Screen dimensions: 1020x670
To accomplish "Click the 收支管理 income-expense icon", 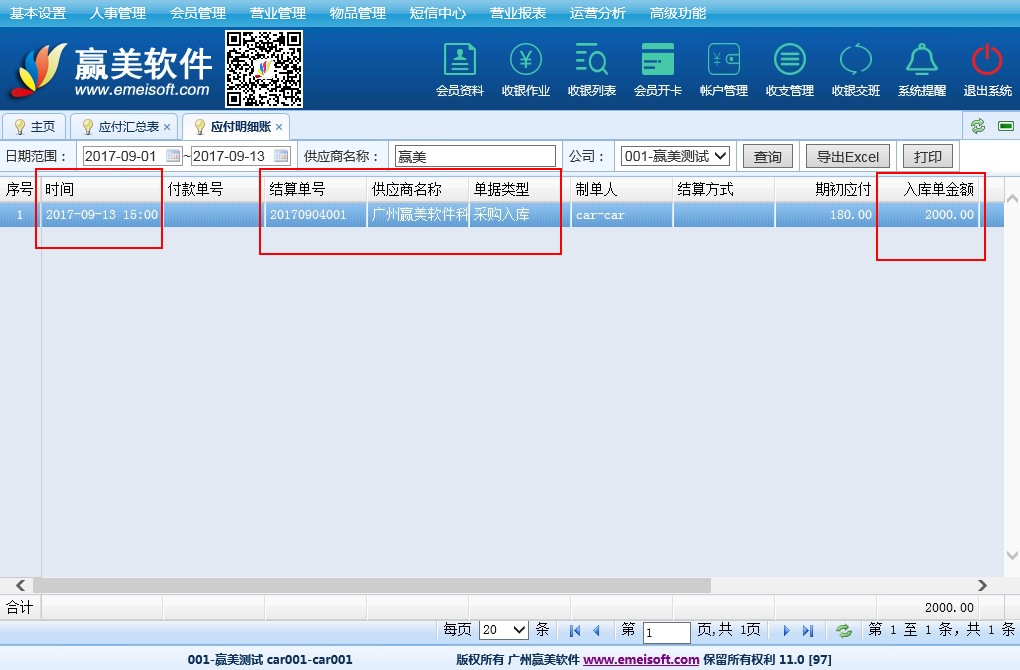I will coord(789,61).
